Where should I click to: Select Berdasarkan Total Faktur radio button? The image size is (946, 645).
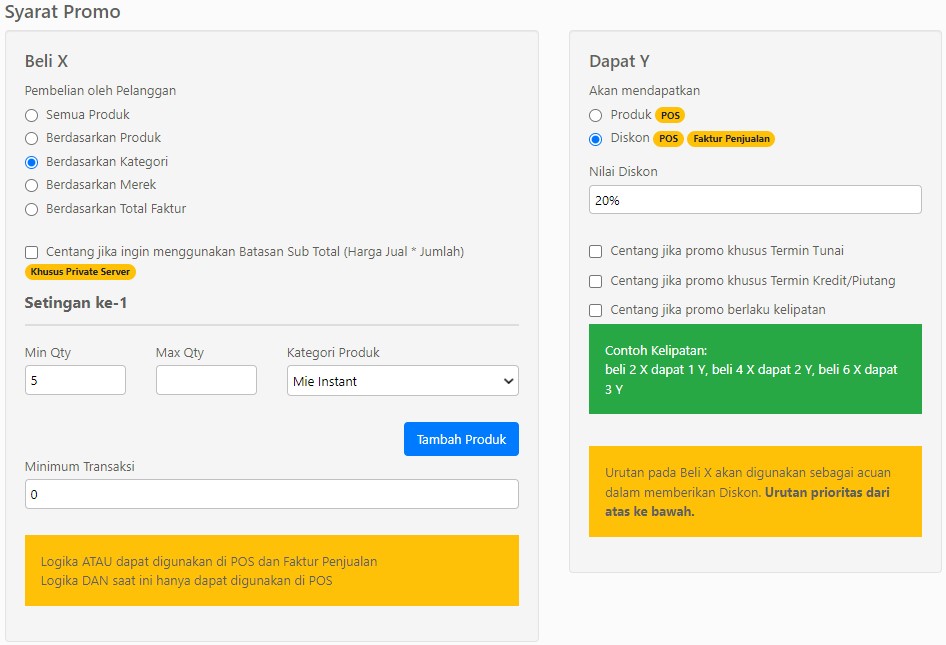coord(32,209)
